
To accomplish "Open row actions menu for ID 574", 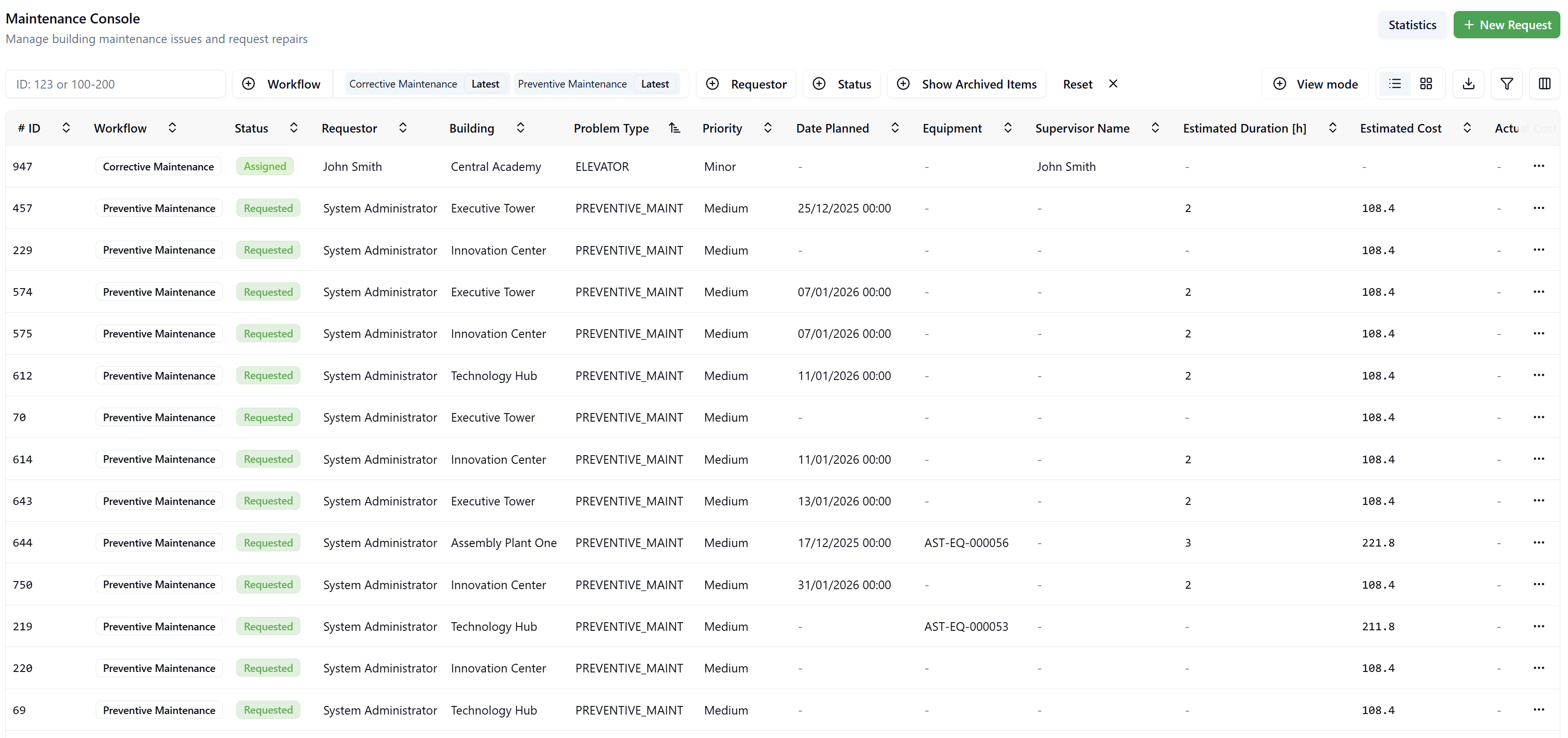I will coord(1539,291).
